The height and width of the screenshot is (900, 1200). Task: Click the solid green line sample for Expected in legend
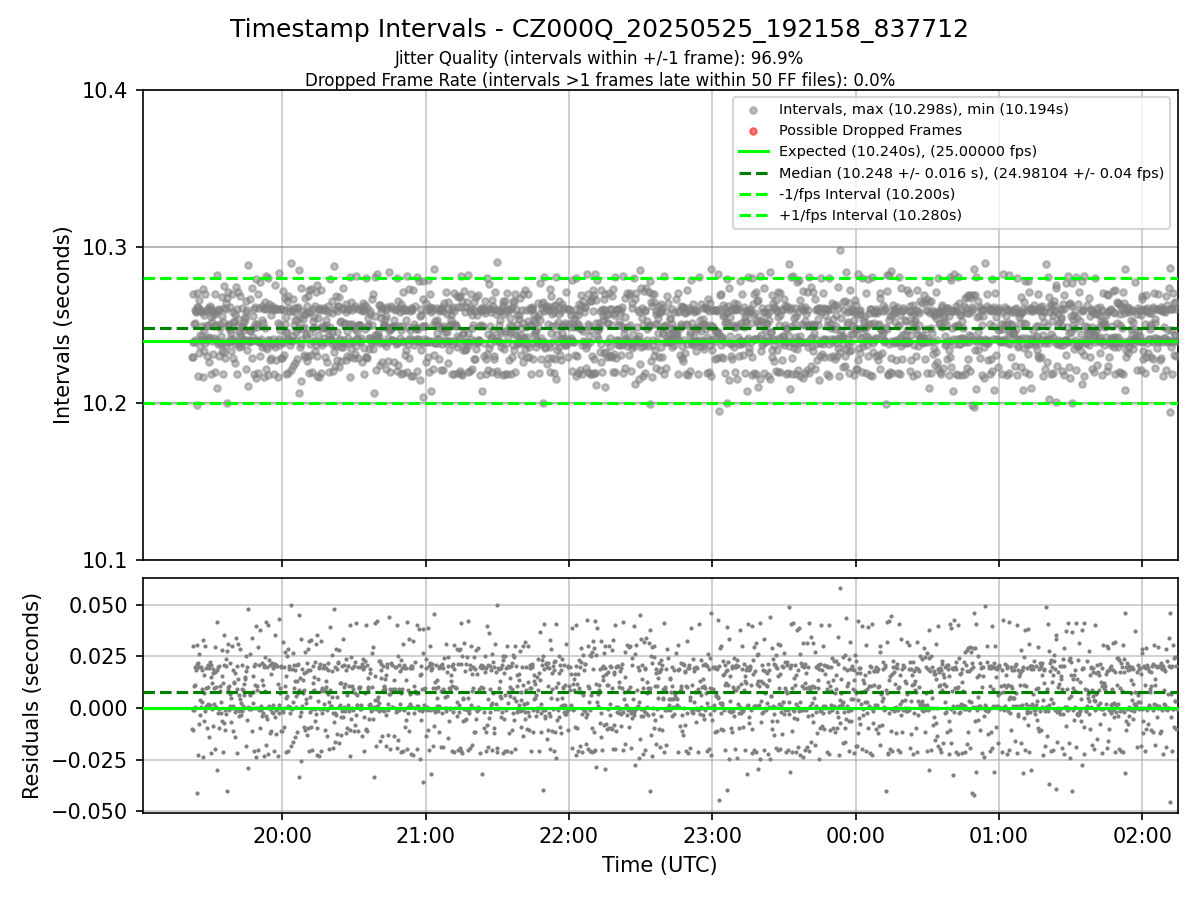click(x=754, y=151)
